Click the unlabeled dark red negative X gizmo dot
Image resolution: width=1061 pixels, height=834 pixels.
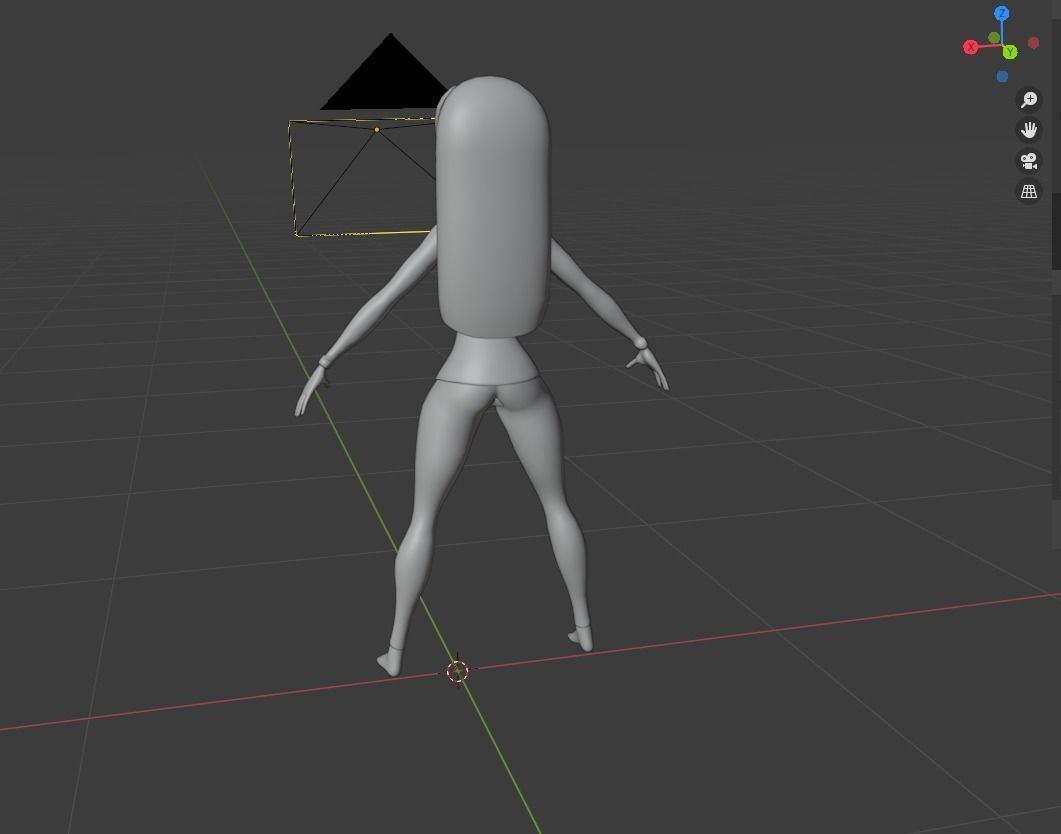point(1033,43)
